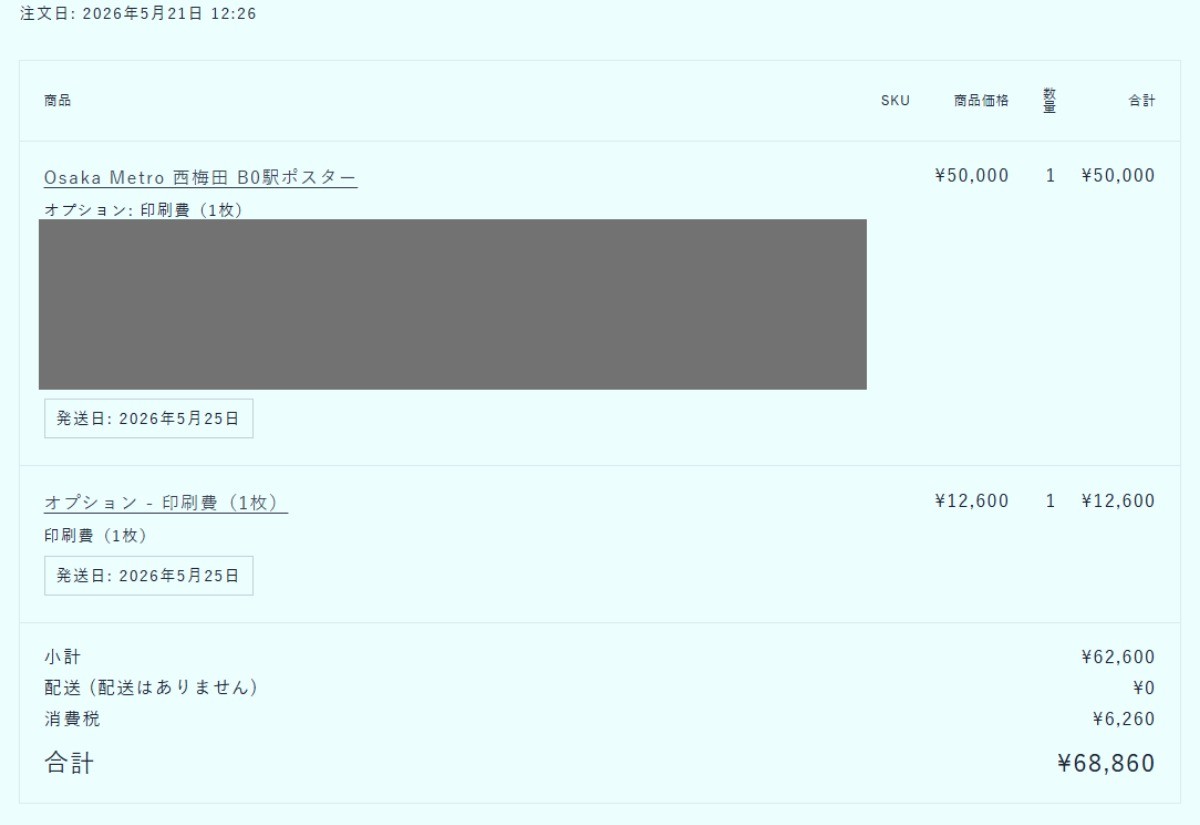Click the 合計 column header in the table header row
The width and height of the screenshot is (1200, 825).
coord(1142,101)
